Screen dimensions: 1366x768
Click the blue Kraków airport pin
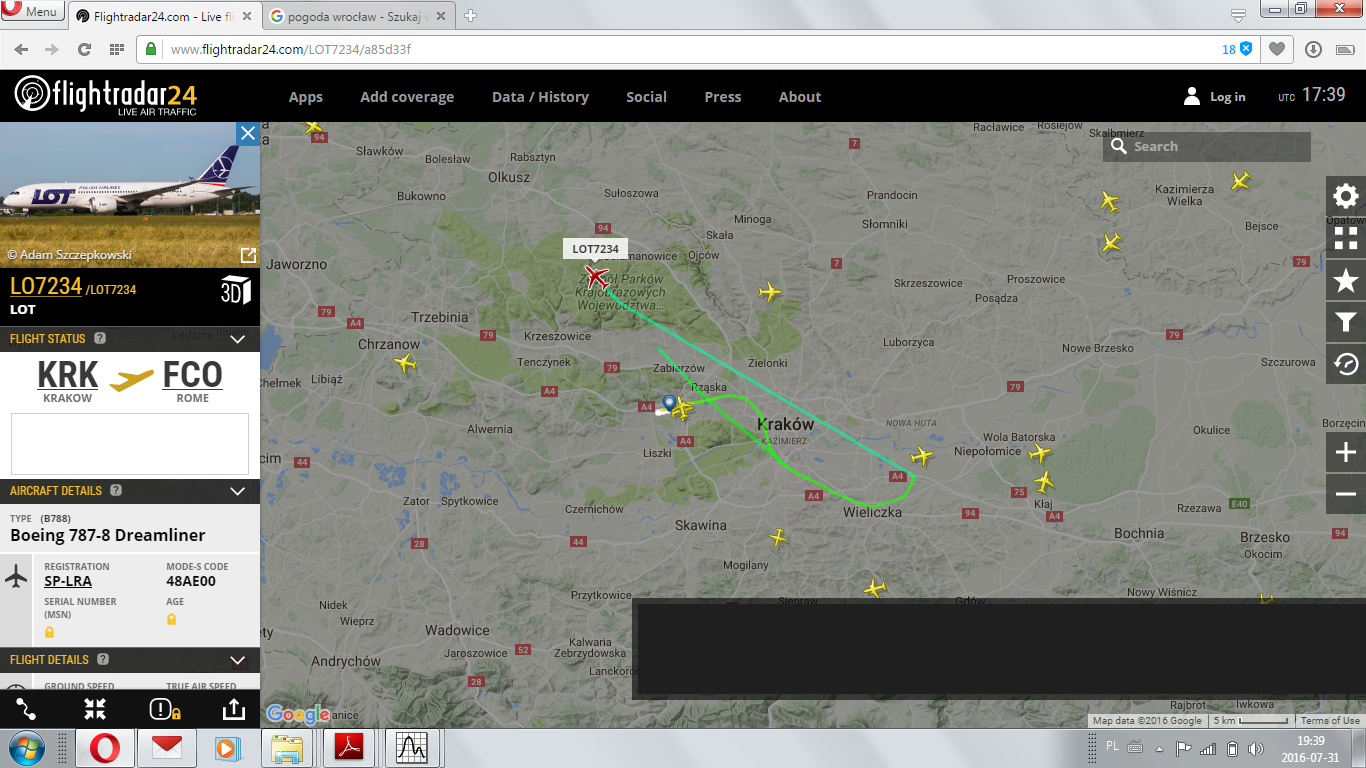668,403
